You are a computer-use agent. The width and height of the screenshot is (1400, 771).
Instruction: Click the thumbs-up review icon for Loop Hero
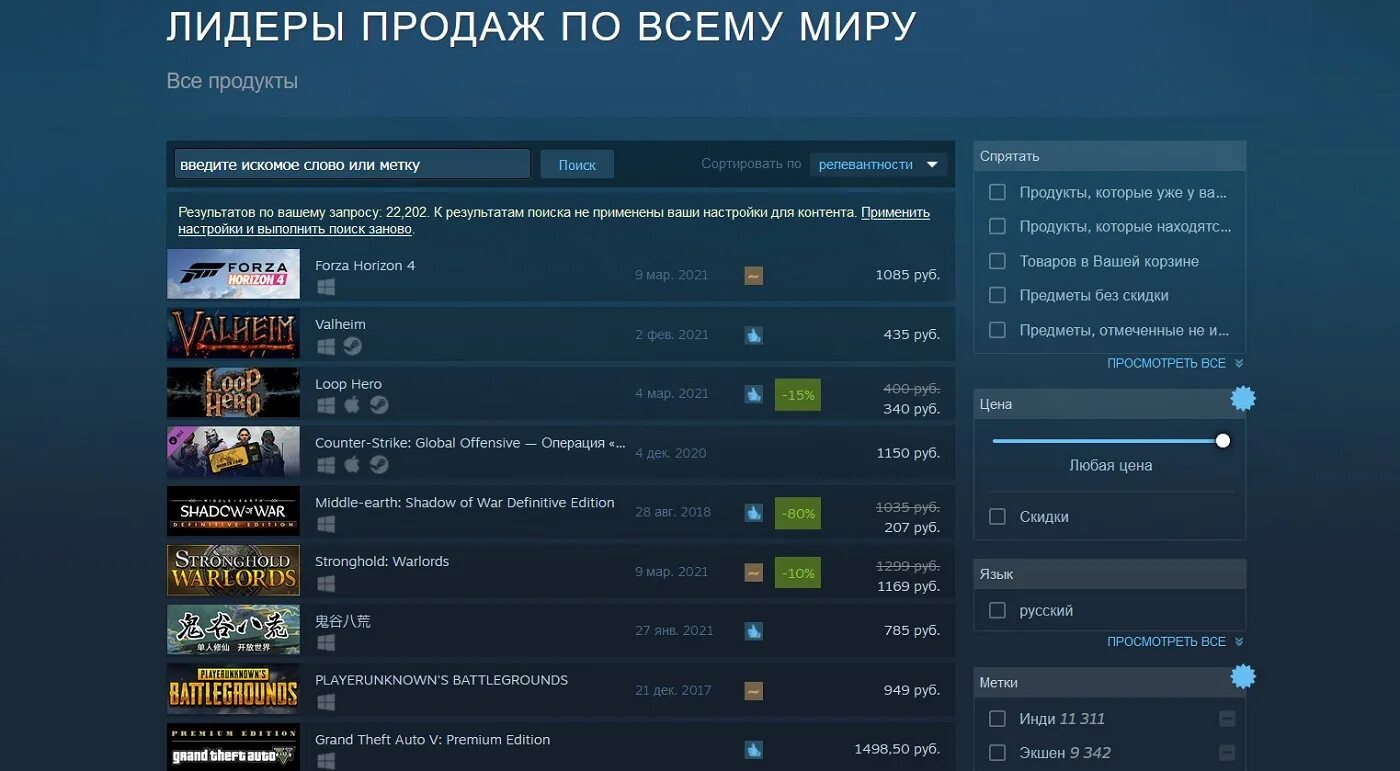pos(754,394)
